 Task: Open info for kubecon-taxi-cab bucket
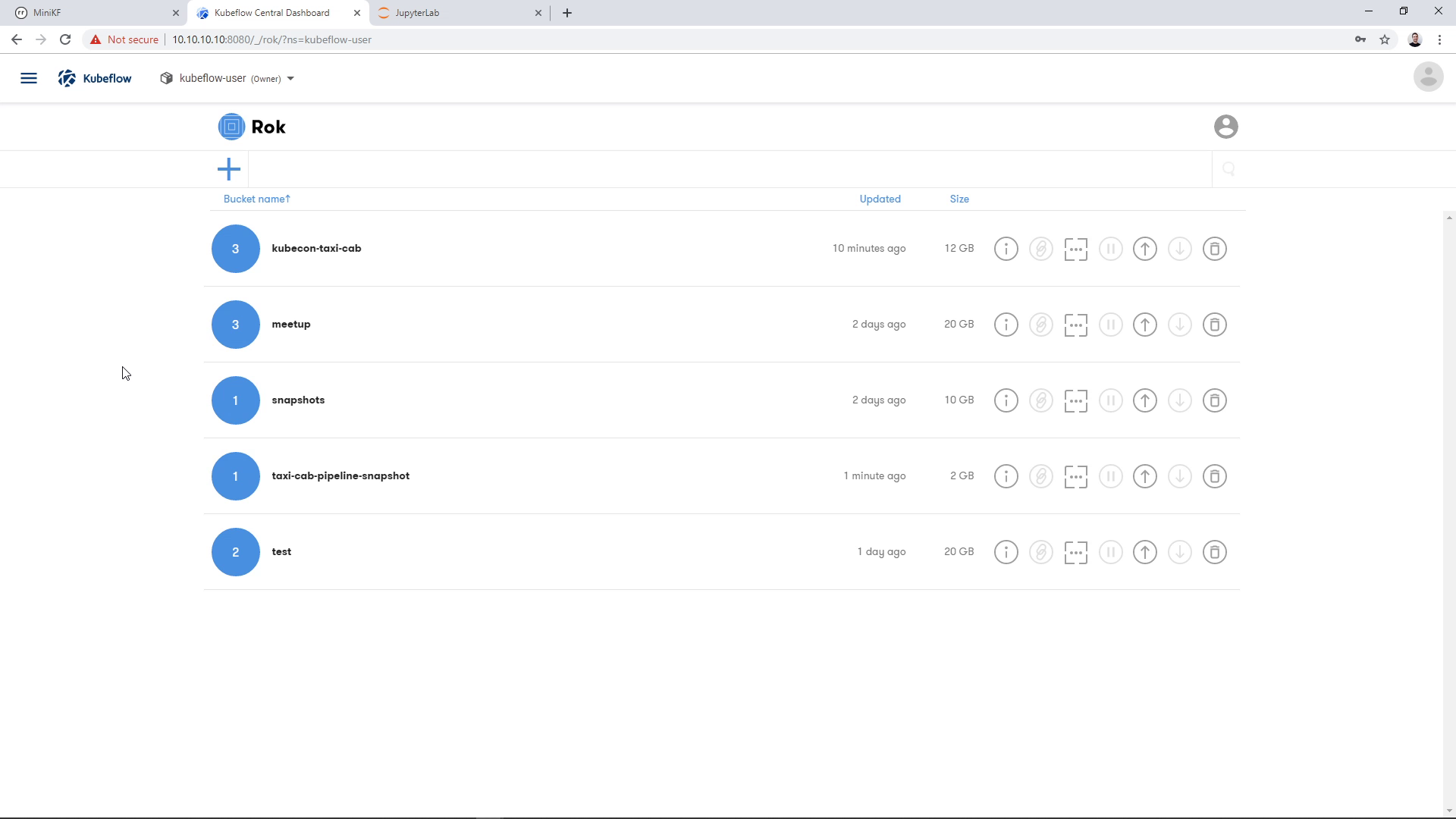click(1006, 249)
